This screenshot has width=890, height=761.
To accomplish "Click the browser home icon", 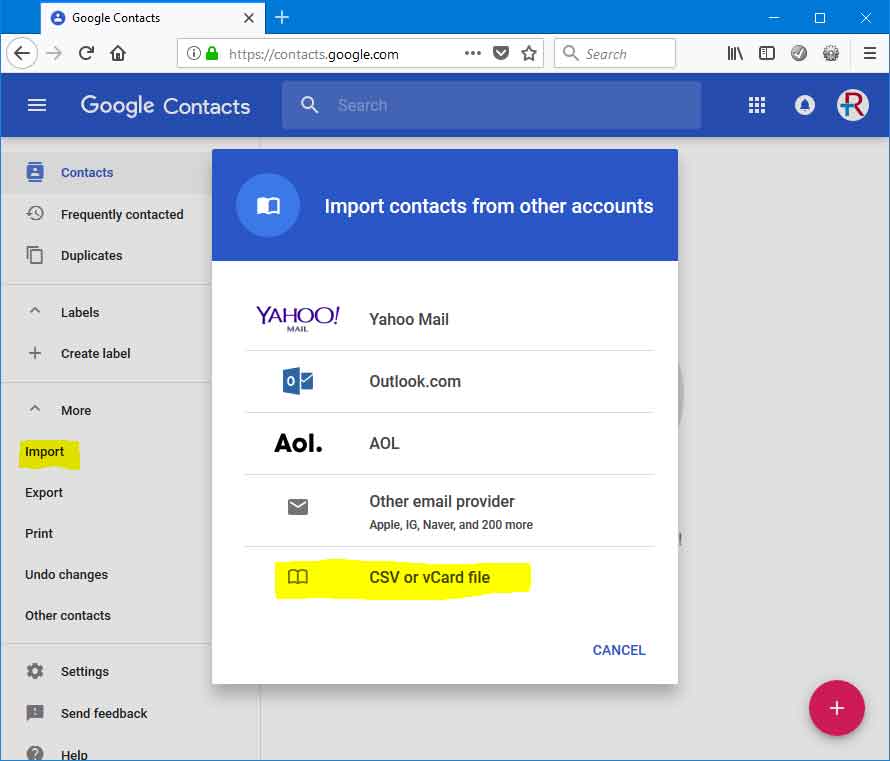I will tap(118, 53).
